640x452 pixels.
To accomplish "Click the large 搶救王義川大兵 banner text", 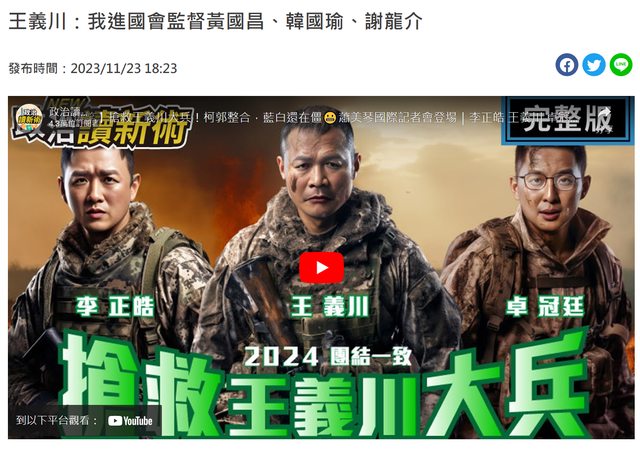I will coord(324,388).
